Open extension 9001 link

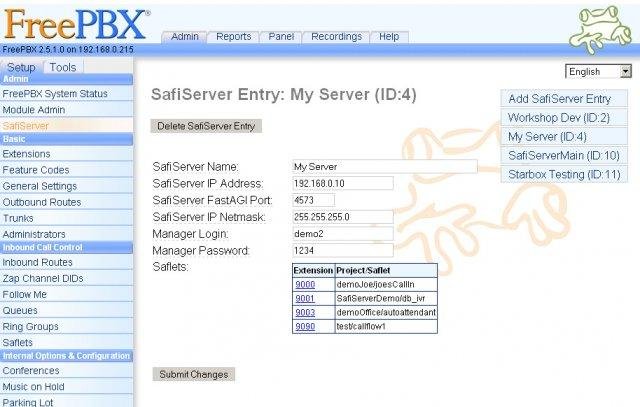(x=305, y=298)
